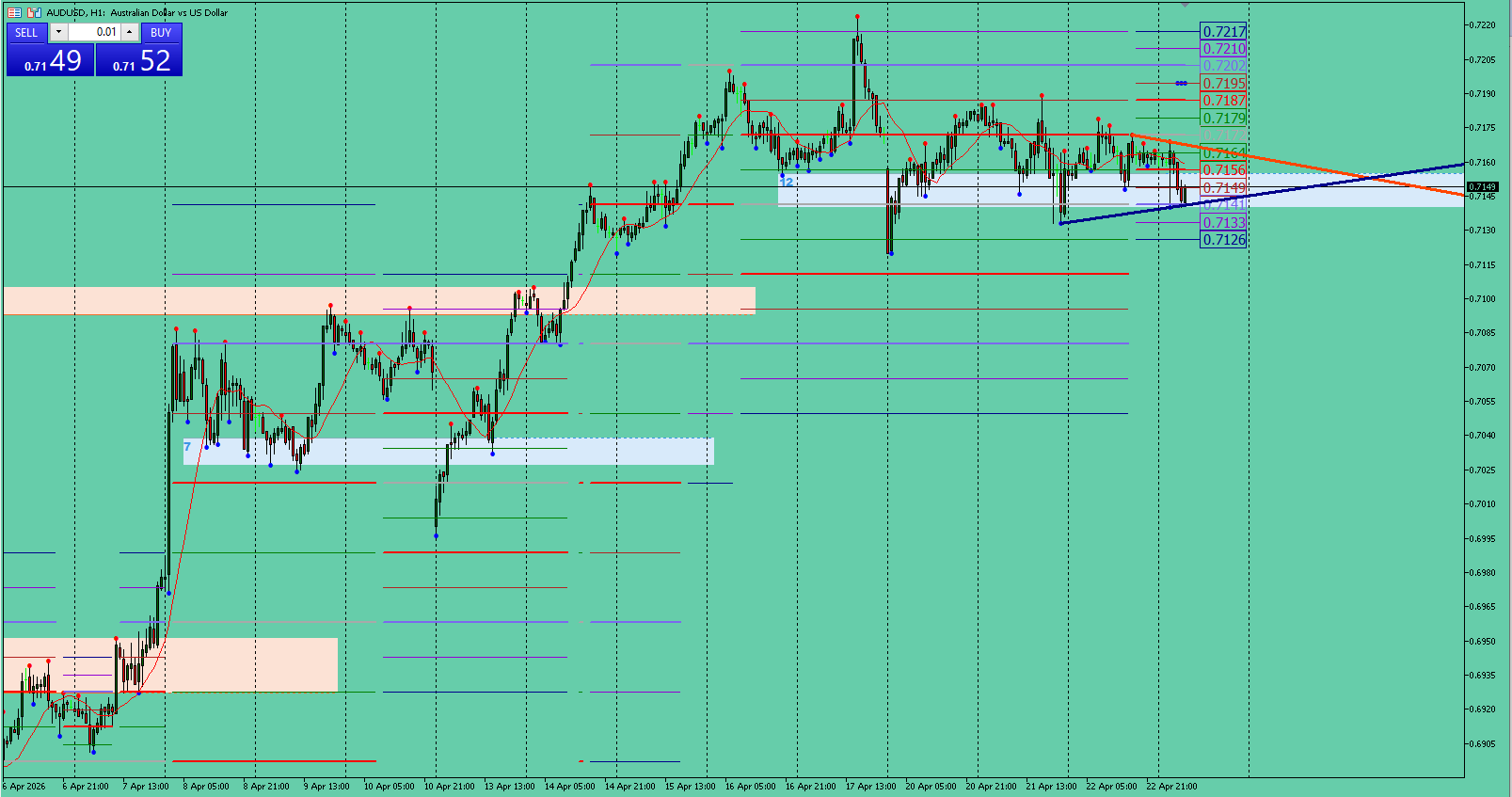Select the 0.7217 price level label
Screen dimensions: 1512x797
click(1224, 31)
